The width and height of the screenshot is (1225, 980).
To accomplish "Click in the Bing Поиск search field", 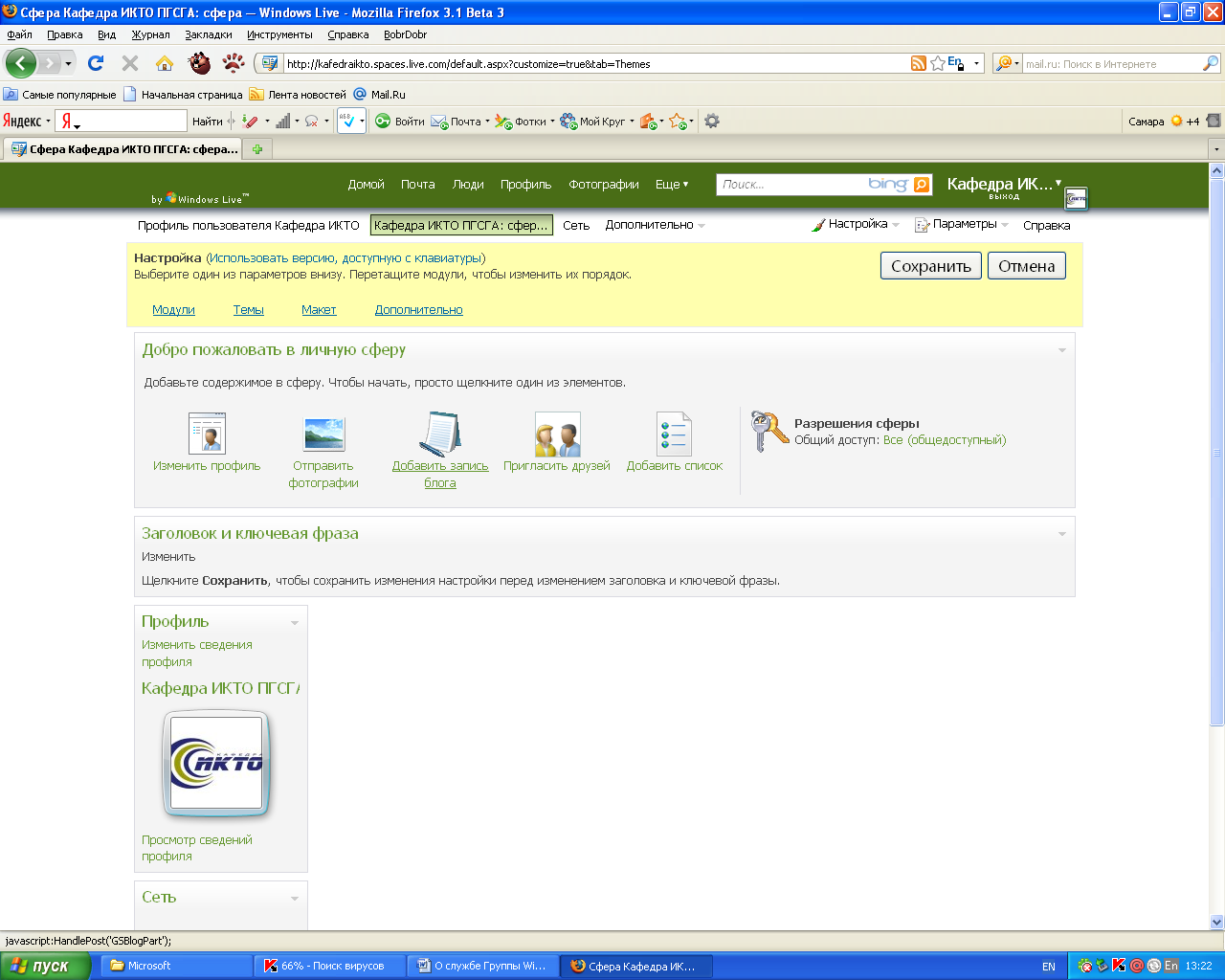I will (x=791, y=185).
